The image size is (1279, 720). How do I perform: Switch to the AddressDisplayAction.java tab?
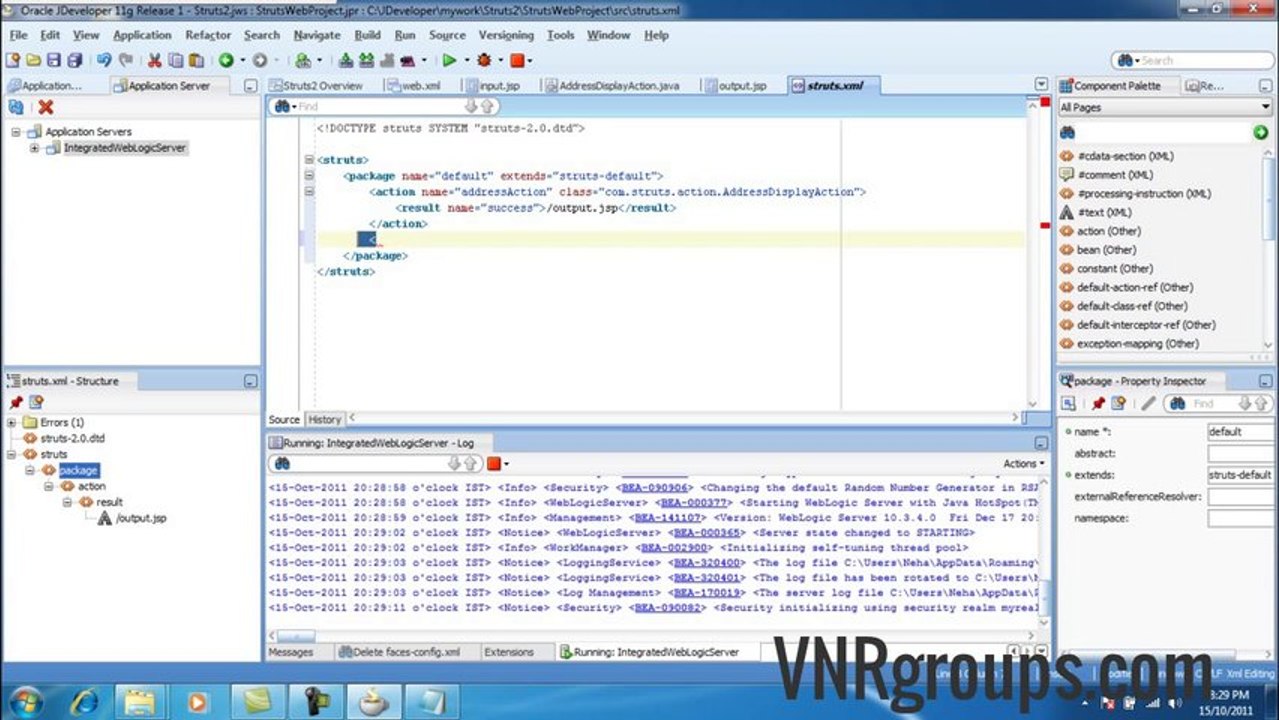[x=617, y=86]
